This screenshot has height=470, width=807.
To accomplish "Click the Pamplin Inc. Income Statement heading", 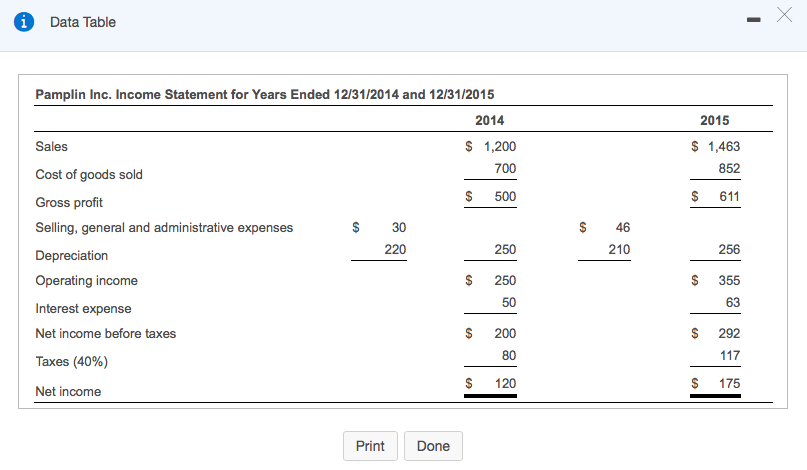I will [x=265, y=95].
